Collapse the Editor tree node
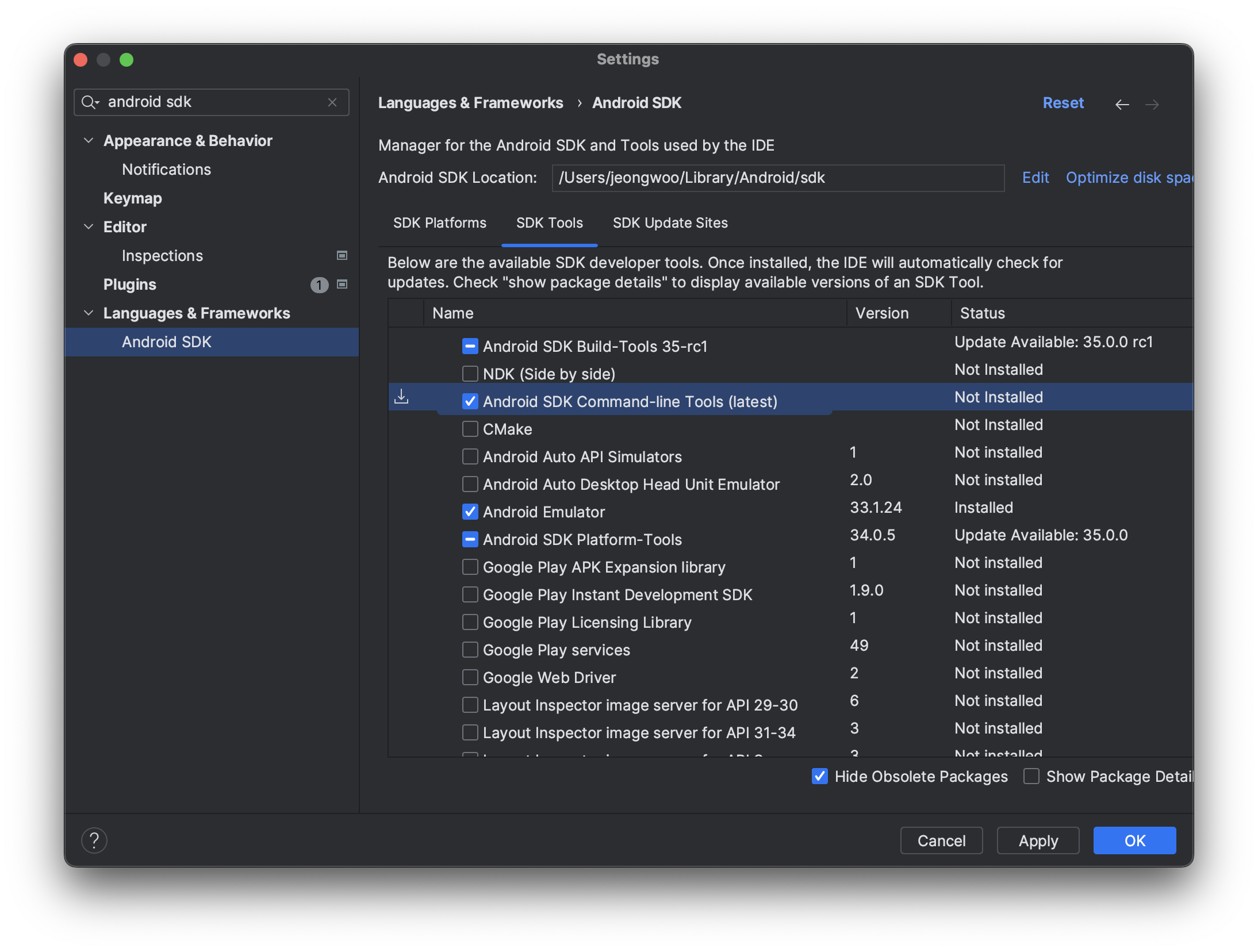Screen dimensions: 1258x952 click(x=89, y=227)
